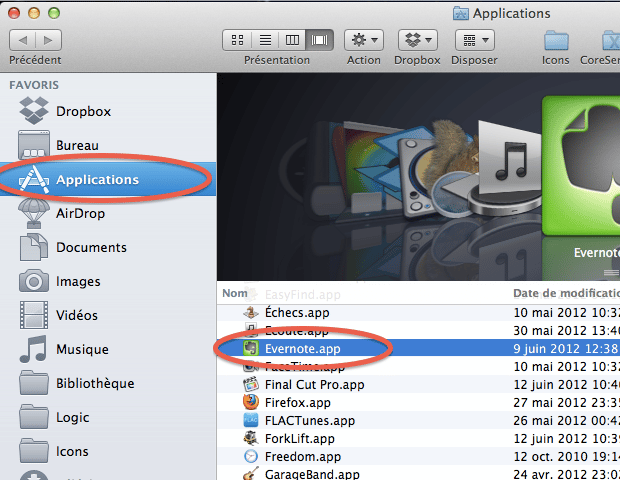Select Bibliothèque folder in the sidebar
This screenshot has height=480, width=620.
[x=108, y=384]
